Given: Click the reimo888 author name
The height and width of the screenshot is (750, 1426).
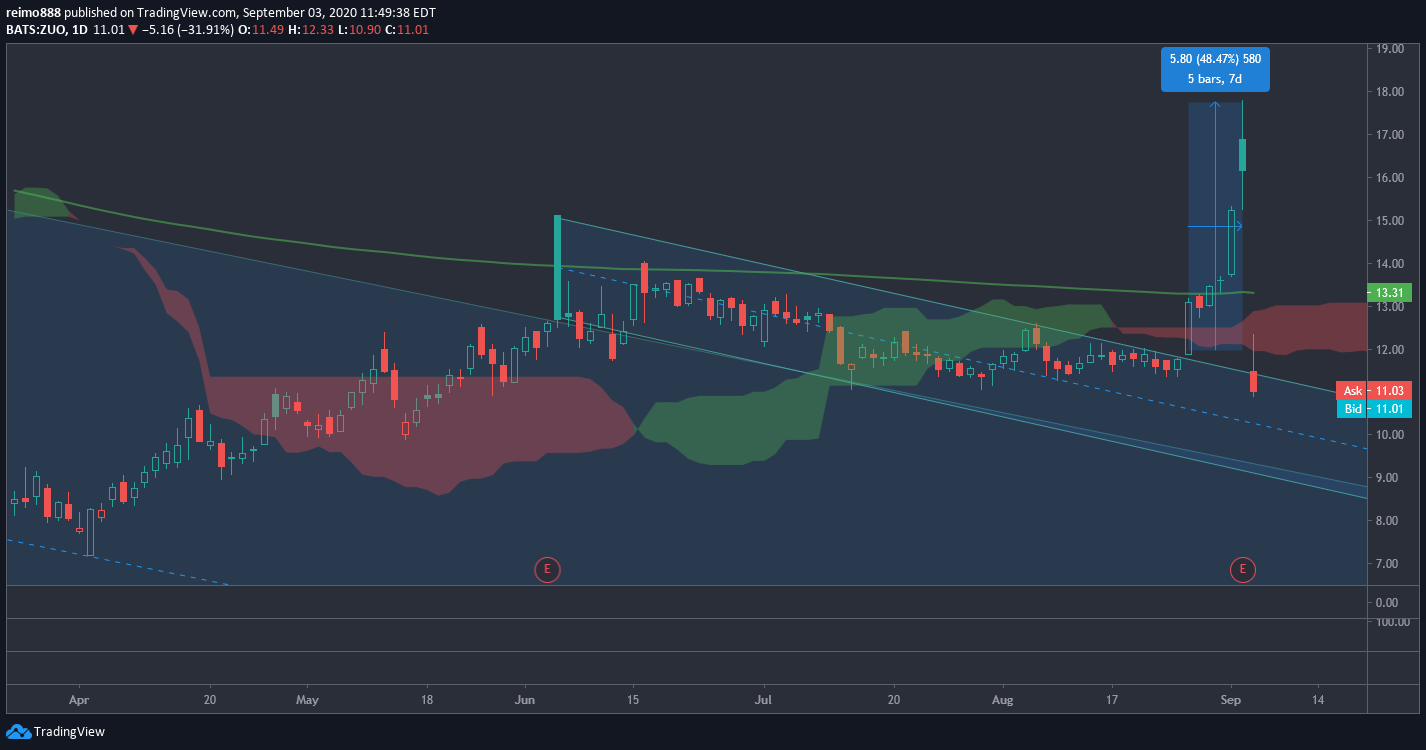Looking at the screenshot, I should [x=32, y=12].
